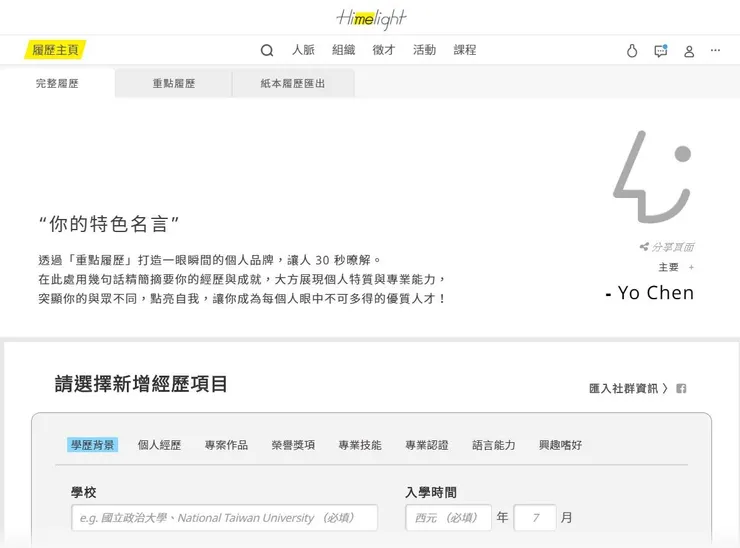Go to 履歷主頁
740x548 pixels.
[55, 50]
